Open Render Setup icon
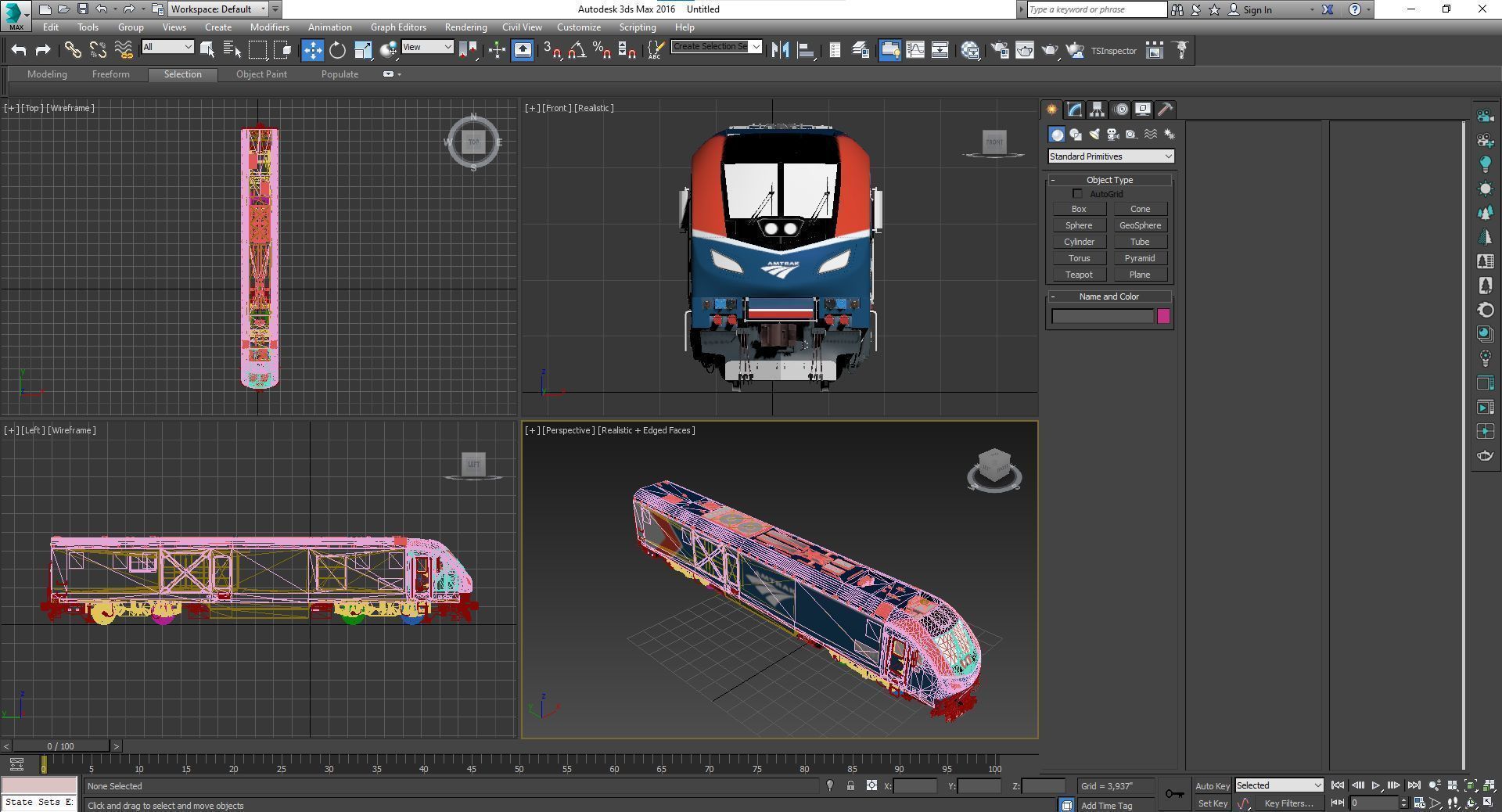The image size is (1502, 812). 1000,50
